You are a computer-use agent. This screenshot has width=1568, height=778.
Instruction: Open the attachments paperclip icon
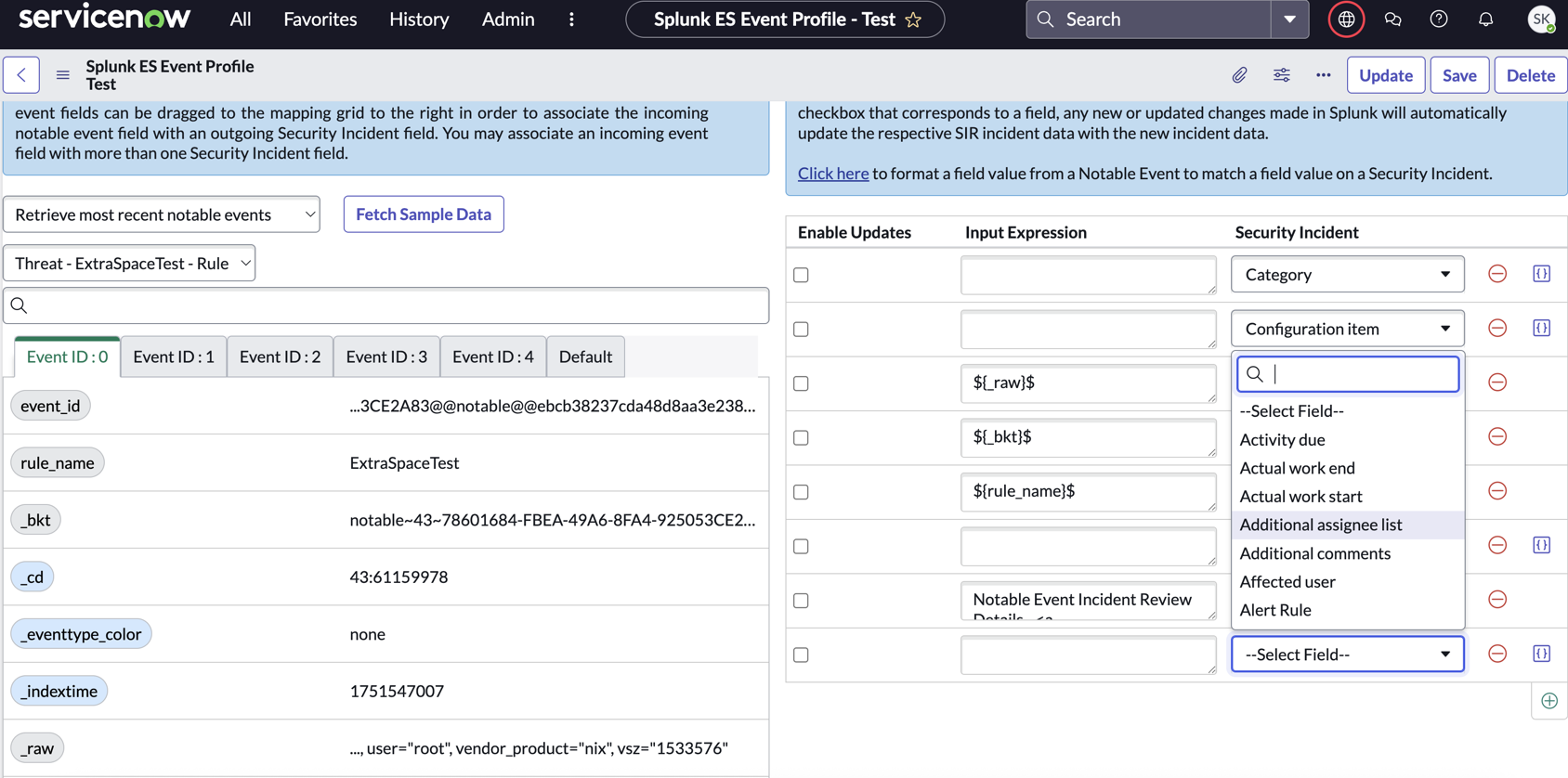click(x=1239, y=75)
